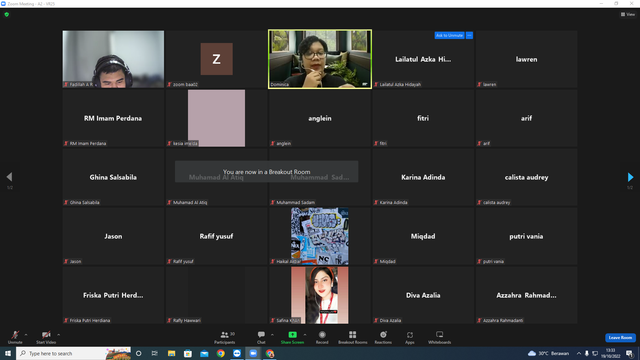Select the arif participant tile
The height and width of the screenshot is (360, 640).
[526, 118]
